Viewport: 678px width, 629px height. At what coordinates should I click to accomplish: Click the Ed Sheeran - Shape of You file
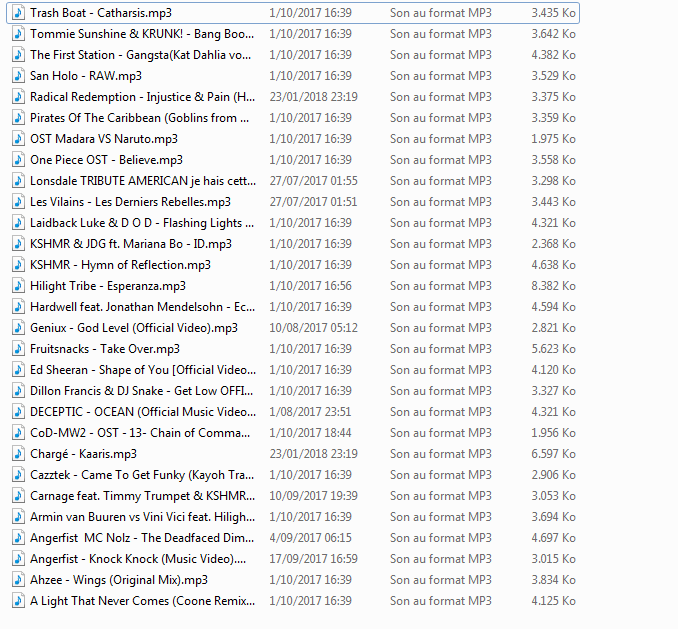tap(142, 370)
